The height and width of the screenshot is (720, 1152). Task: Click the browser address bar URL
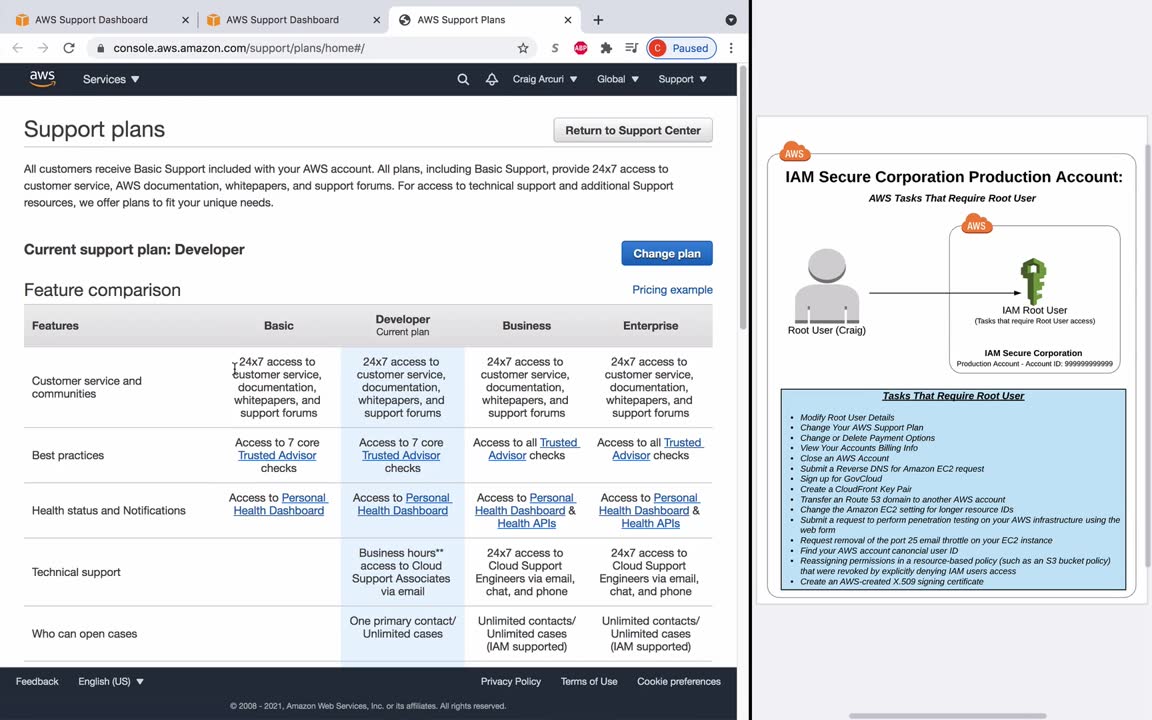pos(239,48)
